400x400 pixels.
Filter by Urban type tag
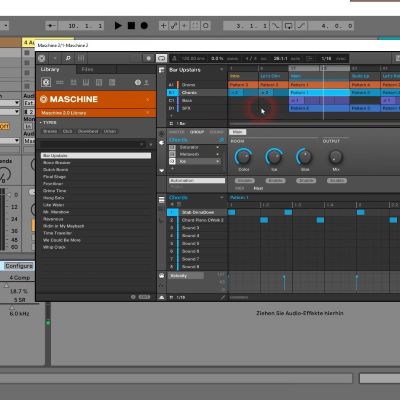[110, 131]
